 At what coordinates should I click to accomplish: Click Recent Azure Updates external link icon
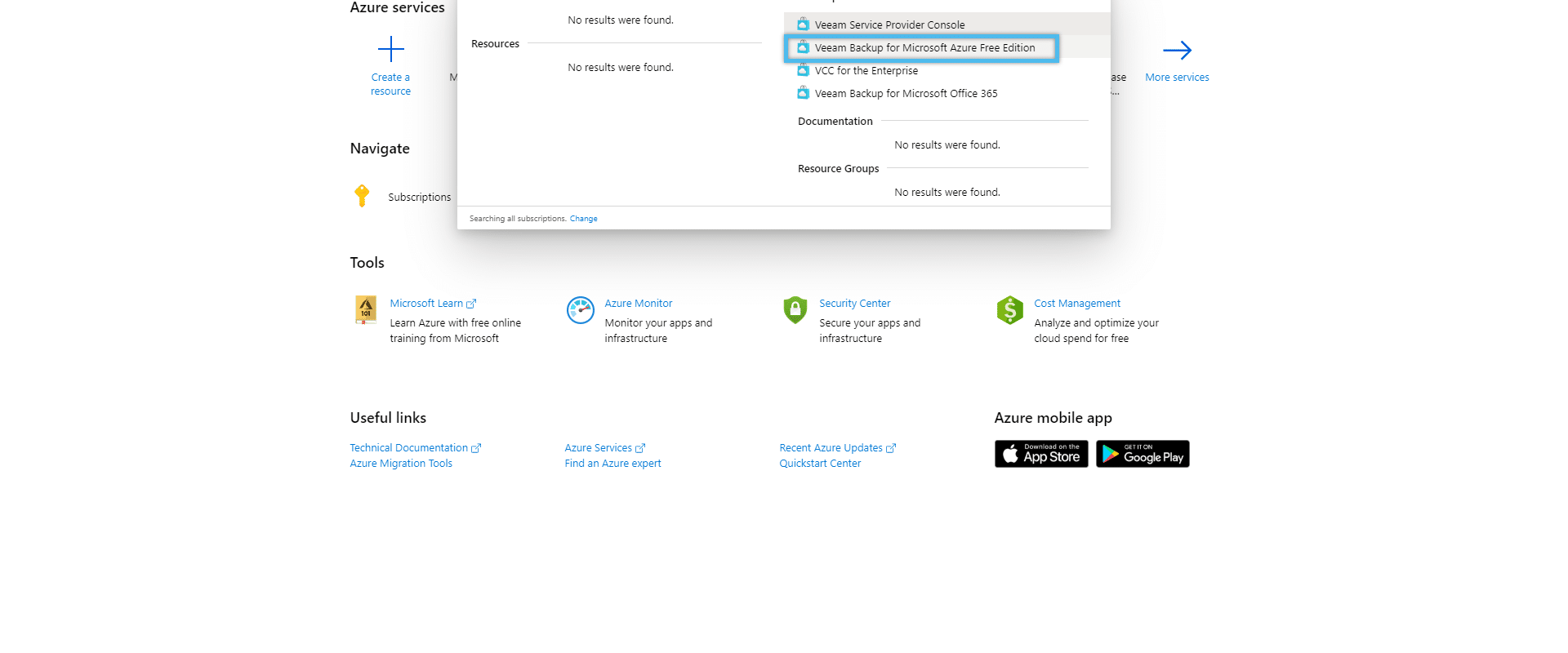[891, 448]
